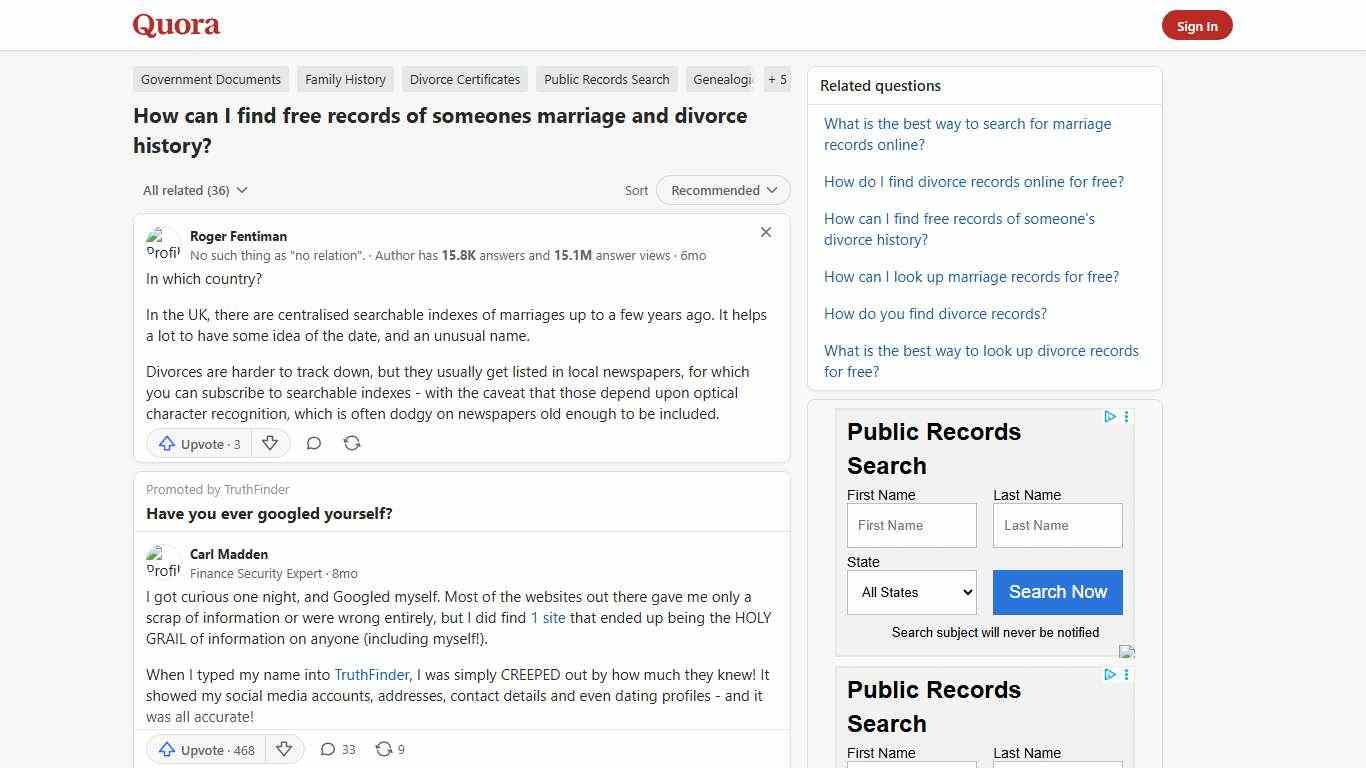This screenshot has height=768, width=1366.
Task: Click the Sign In button
Action: click(1197, 25)
